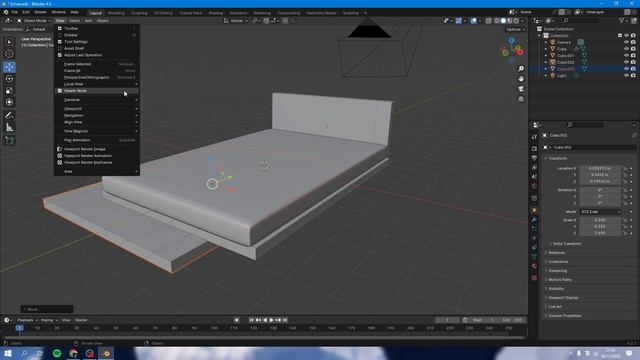Toggle the Adjust Last Operation checkbox
This screenshot has height=360, width=640.
60,55
